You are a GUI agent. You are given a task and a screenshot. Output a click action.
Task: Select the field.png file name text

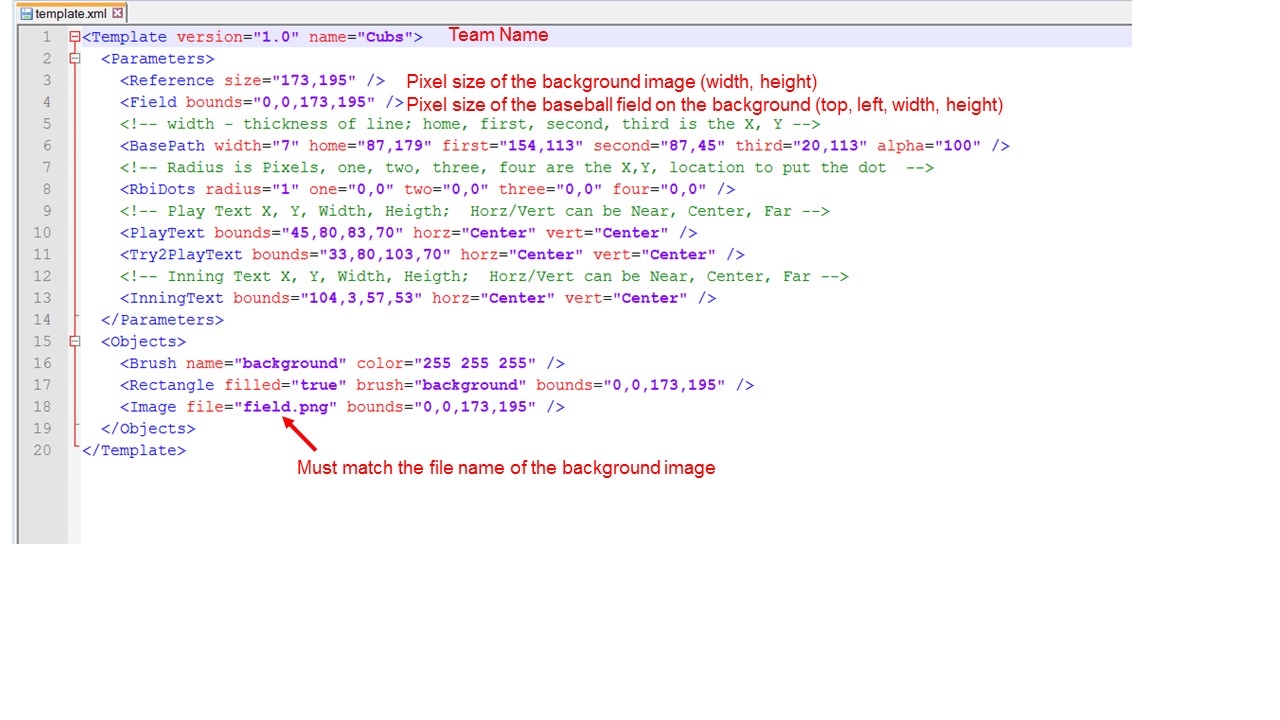[x=286, y=406]
